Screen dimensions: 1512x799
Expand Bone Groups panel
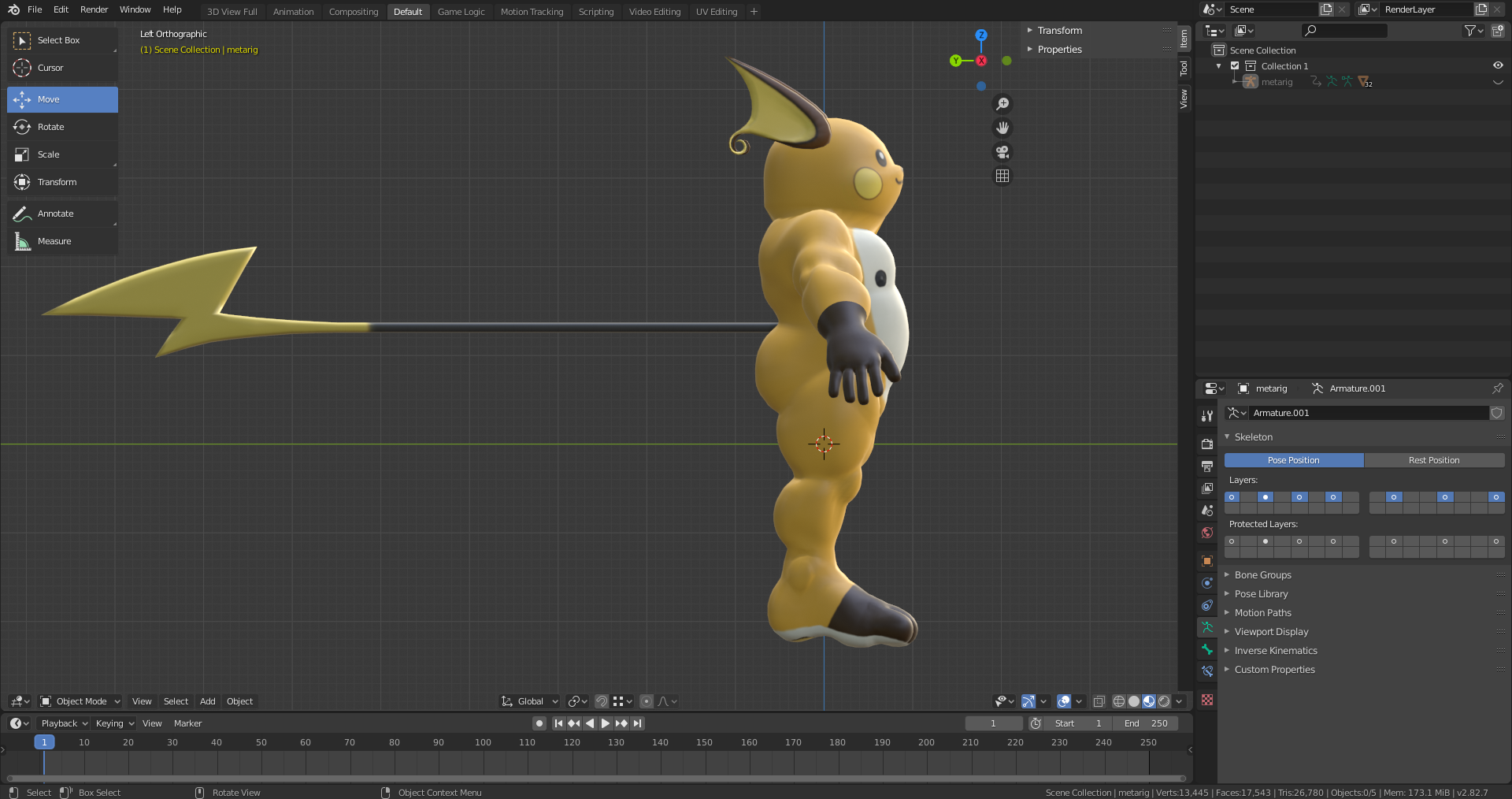click(1262, 575)
